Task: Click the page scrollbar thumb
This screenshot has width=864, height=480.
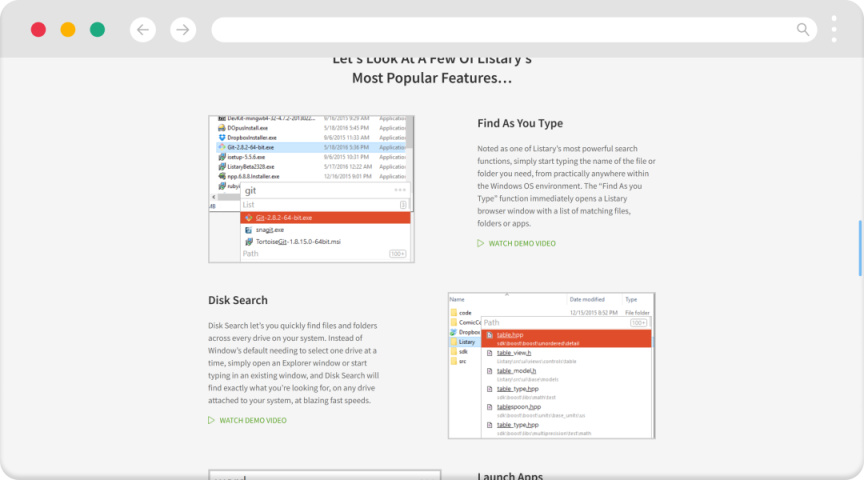Action: coord(859,247)
